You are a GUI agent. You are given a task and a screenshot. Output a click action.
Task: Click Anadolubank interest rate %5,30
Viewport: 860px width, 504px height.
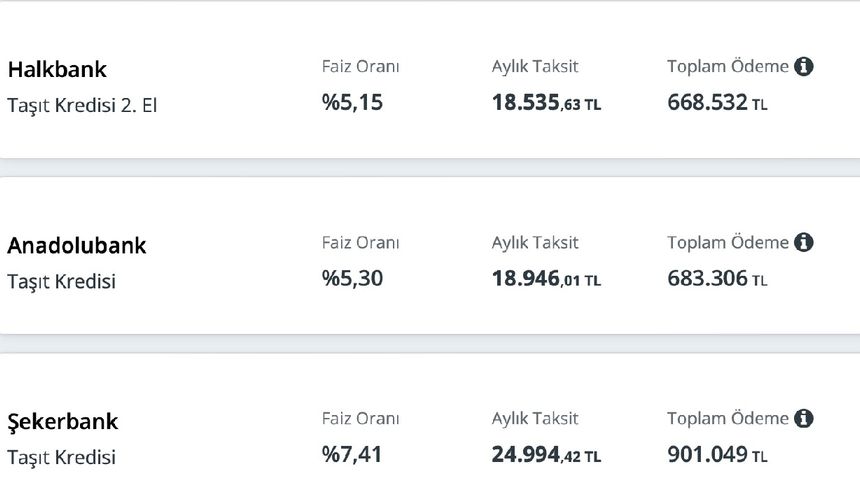(352, 279)
